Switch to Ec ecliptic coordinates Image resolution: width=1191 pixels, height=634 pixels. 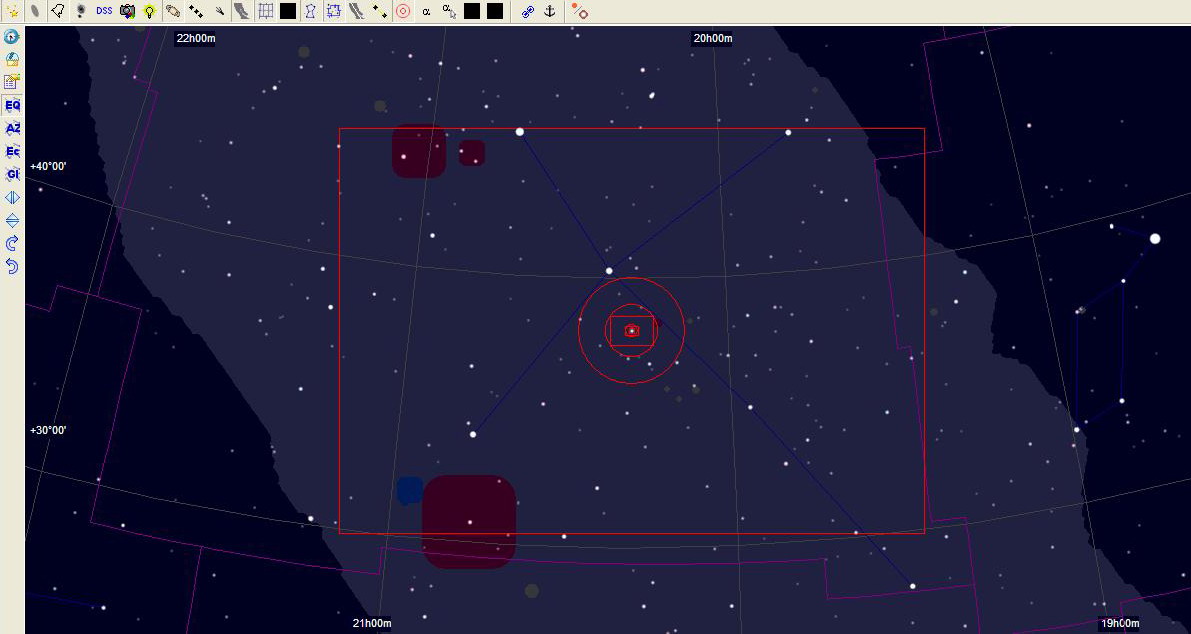(12, 151)
